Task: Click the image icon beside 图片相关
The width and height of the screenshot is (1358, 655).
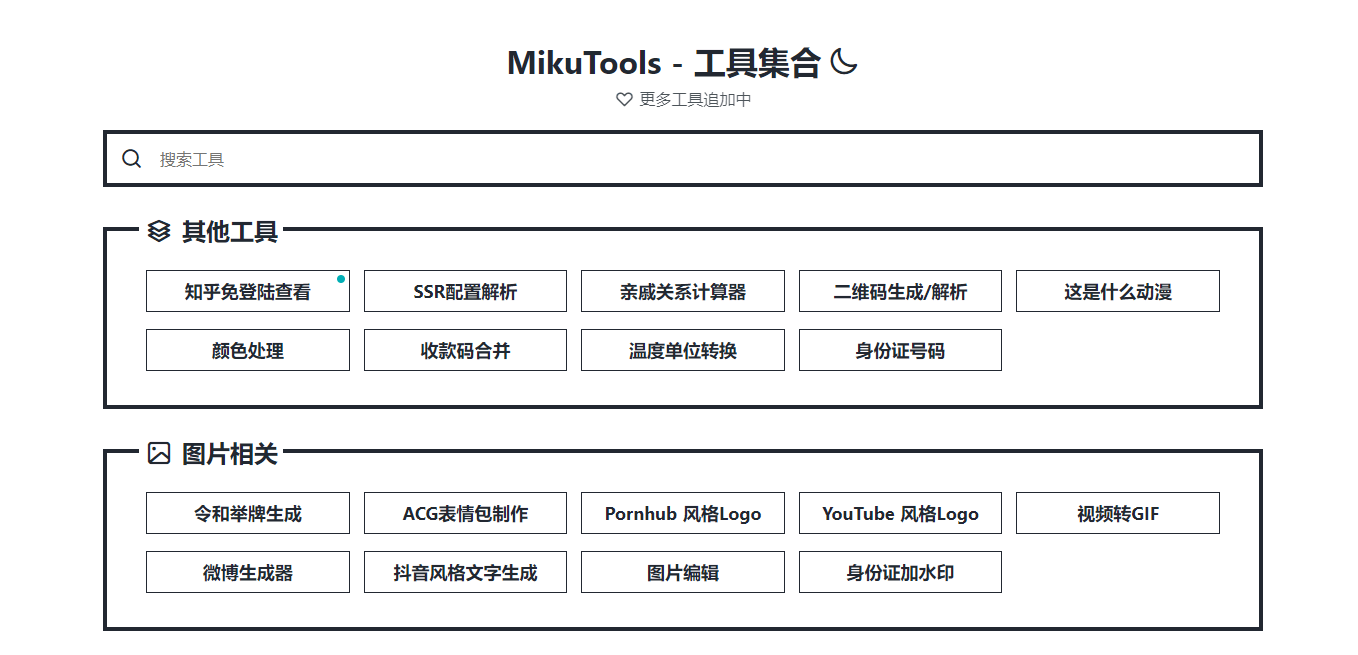Action: 159,454
